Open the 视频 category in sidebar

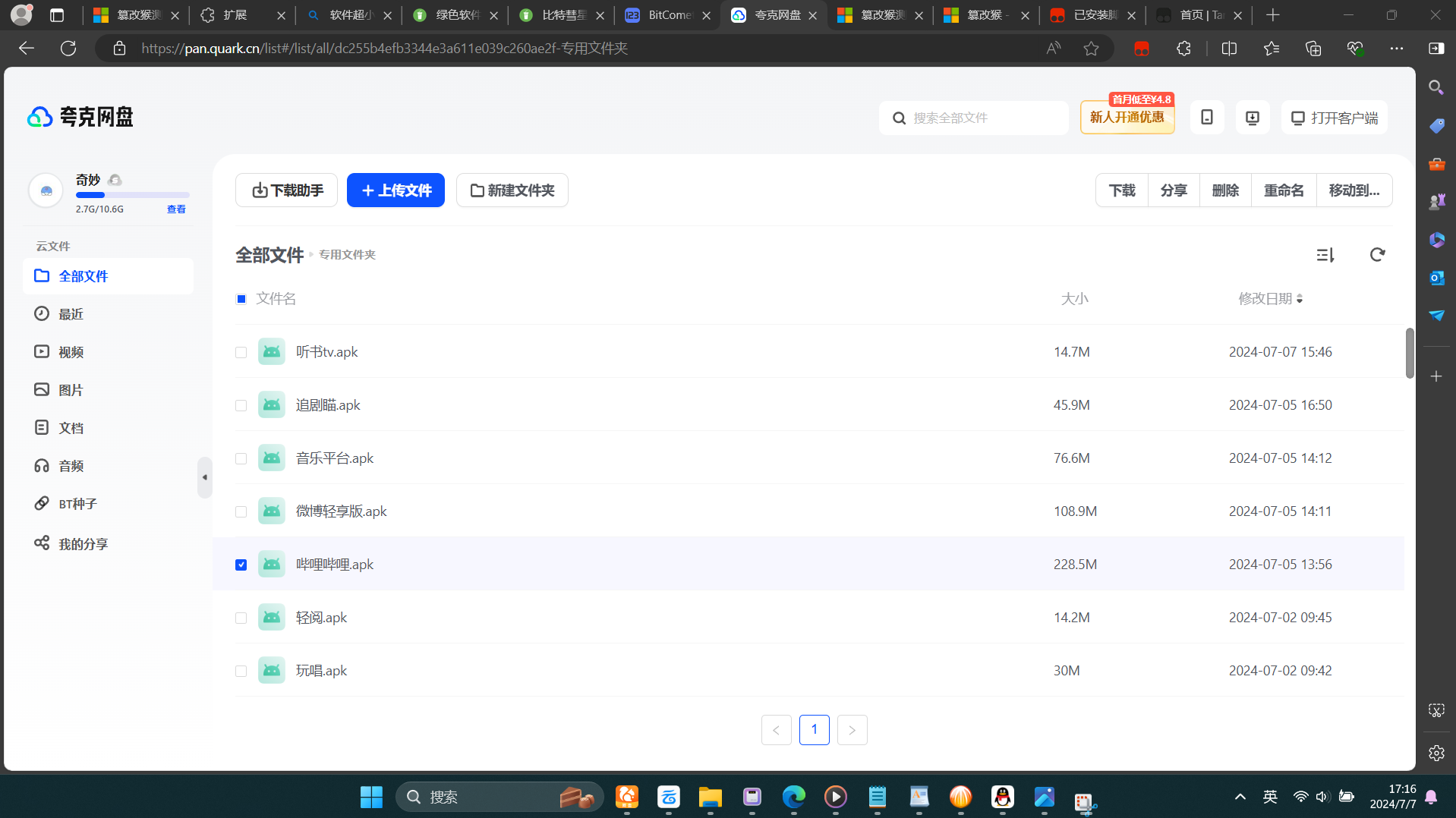(x=71, y=352)
